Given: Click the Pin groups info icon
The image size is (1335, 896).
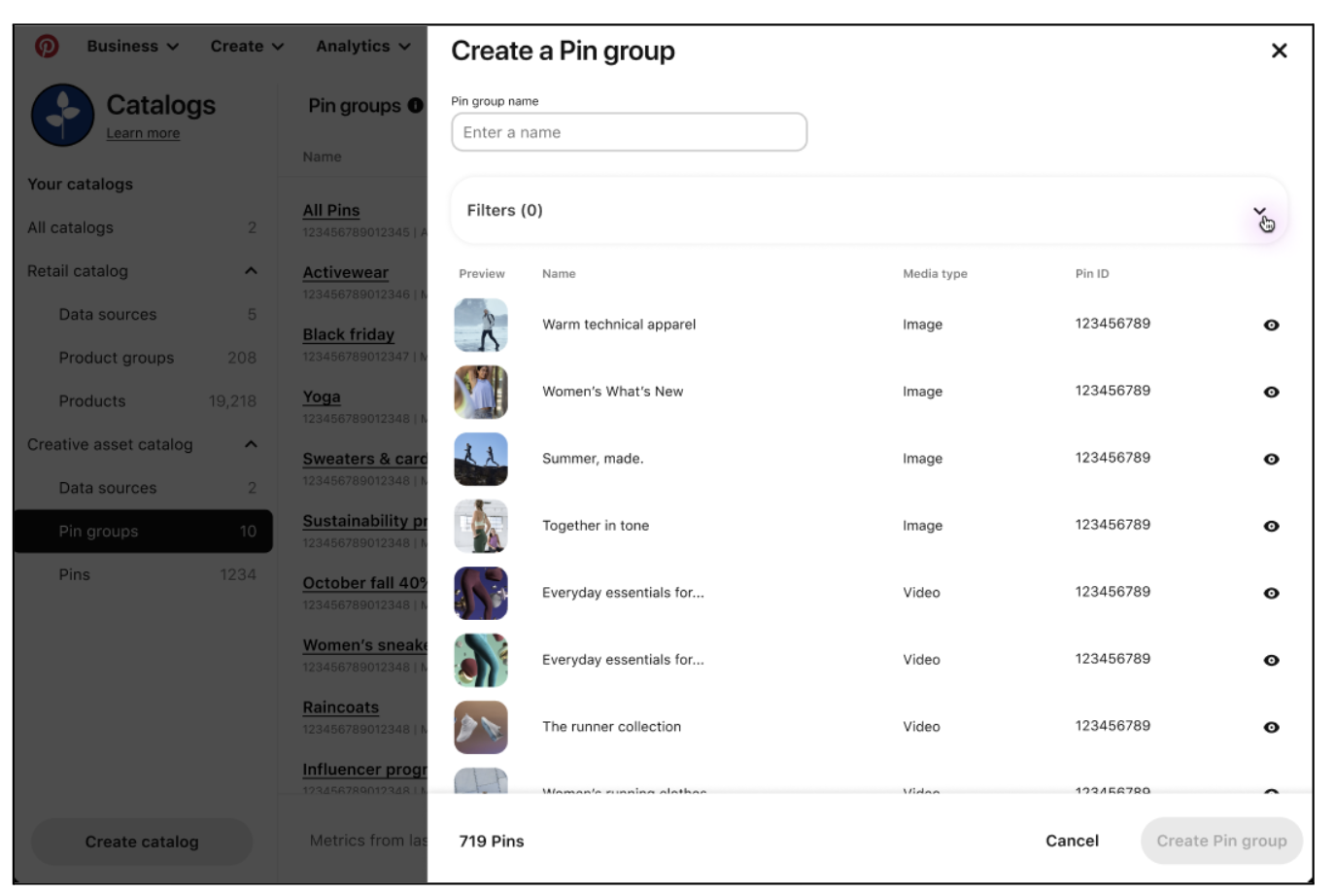Looking at the screenshot, I should 415,105.
